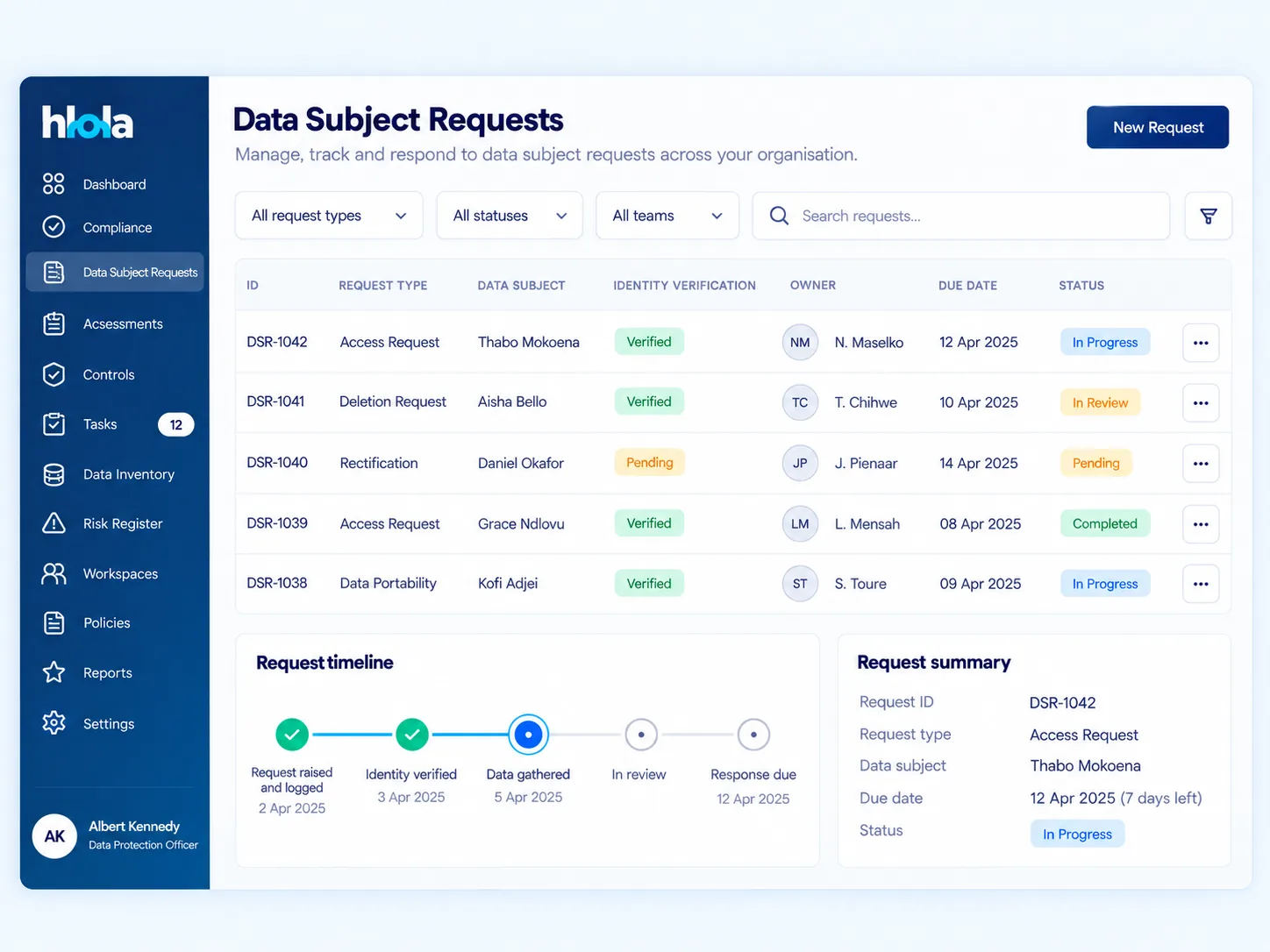Select Data Subject Requests menu item
The height and width of the screenshot is (952, 1270).
pos(115,272)
